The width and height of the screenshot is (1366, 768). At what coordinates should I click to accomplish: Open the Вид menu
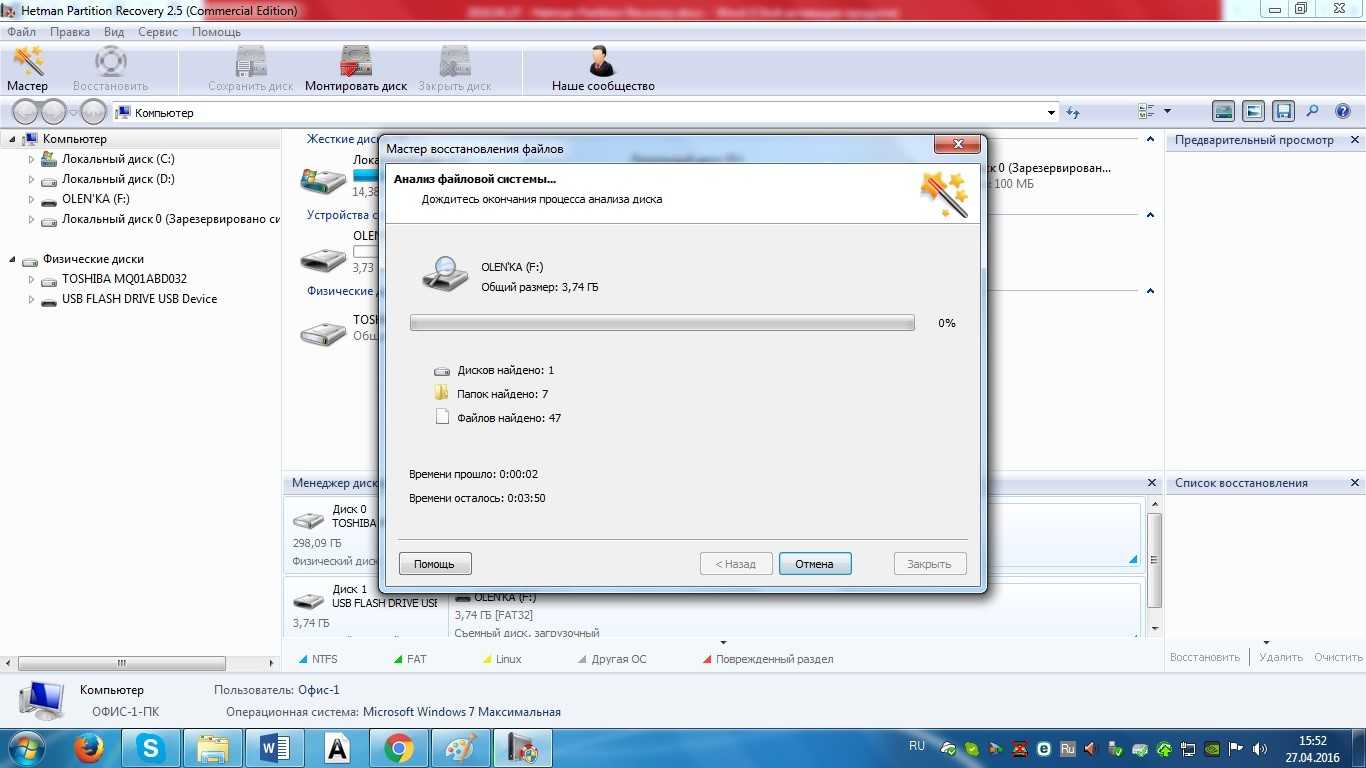pyautogui.click(x=114, y=32)
